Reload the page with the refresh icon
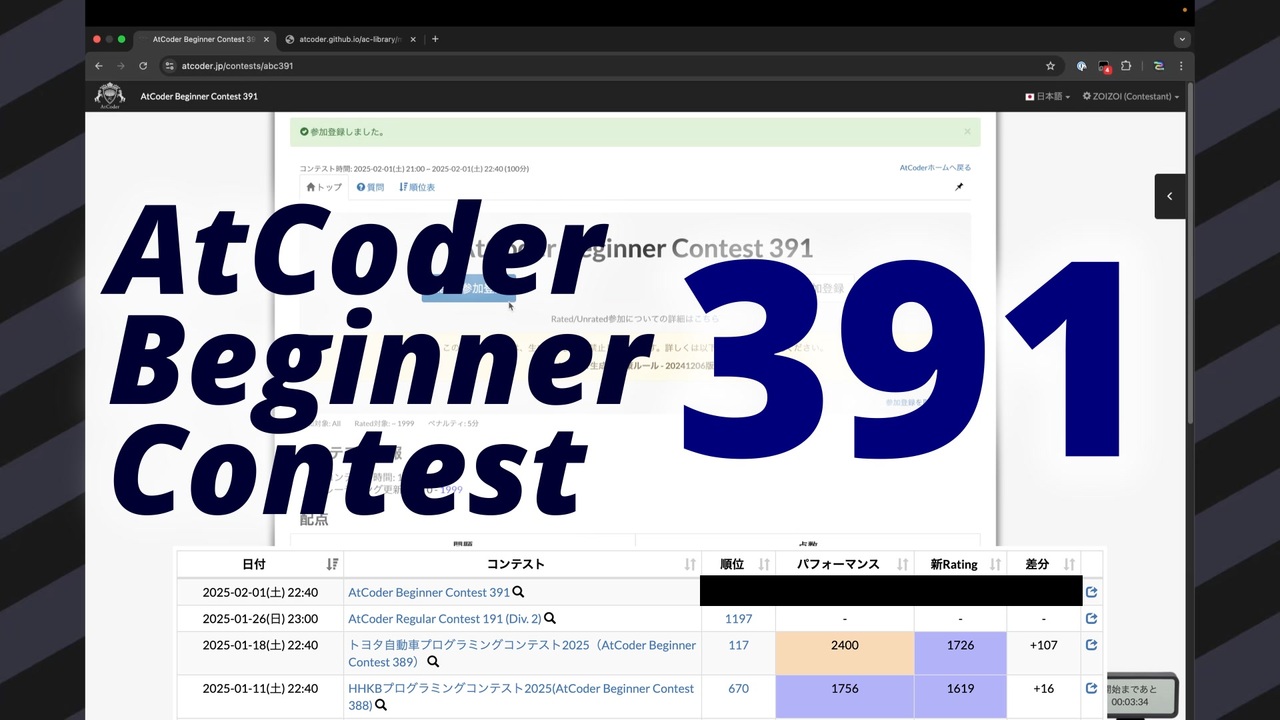This screenshot has width=1280, height=720. tap(143, 65)
